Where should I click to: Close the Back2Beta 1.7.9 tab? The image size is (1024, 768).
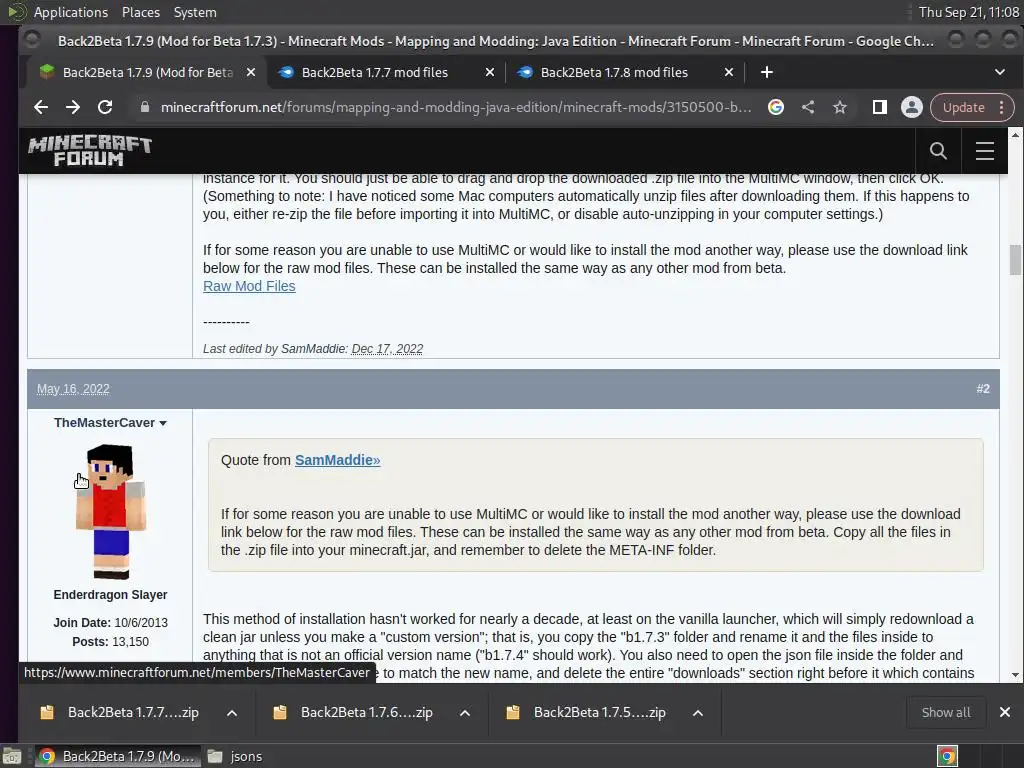click(251, 72)
